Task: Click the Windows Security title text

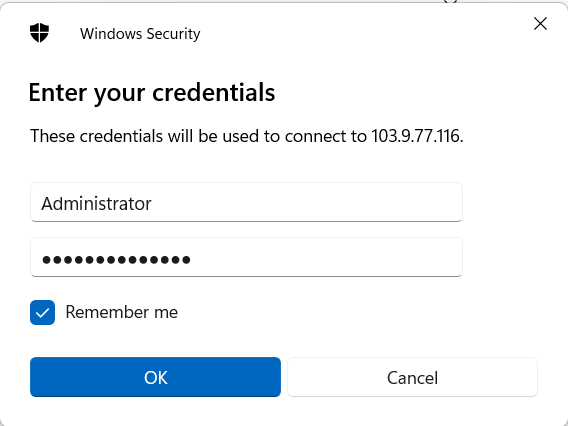Action: point(140,34)
